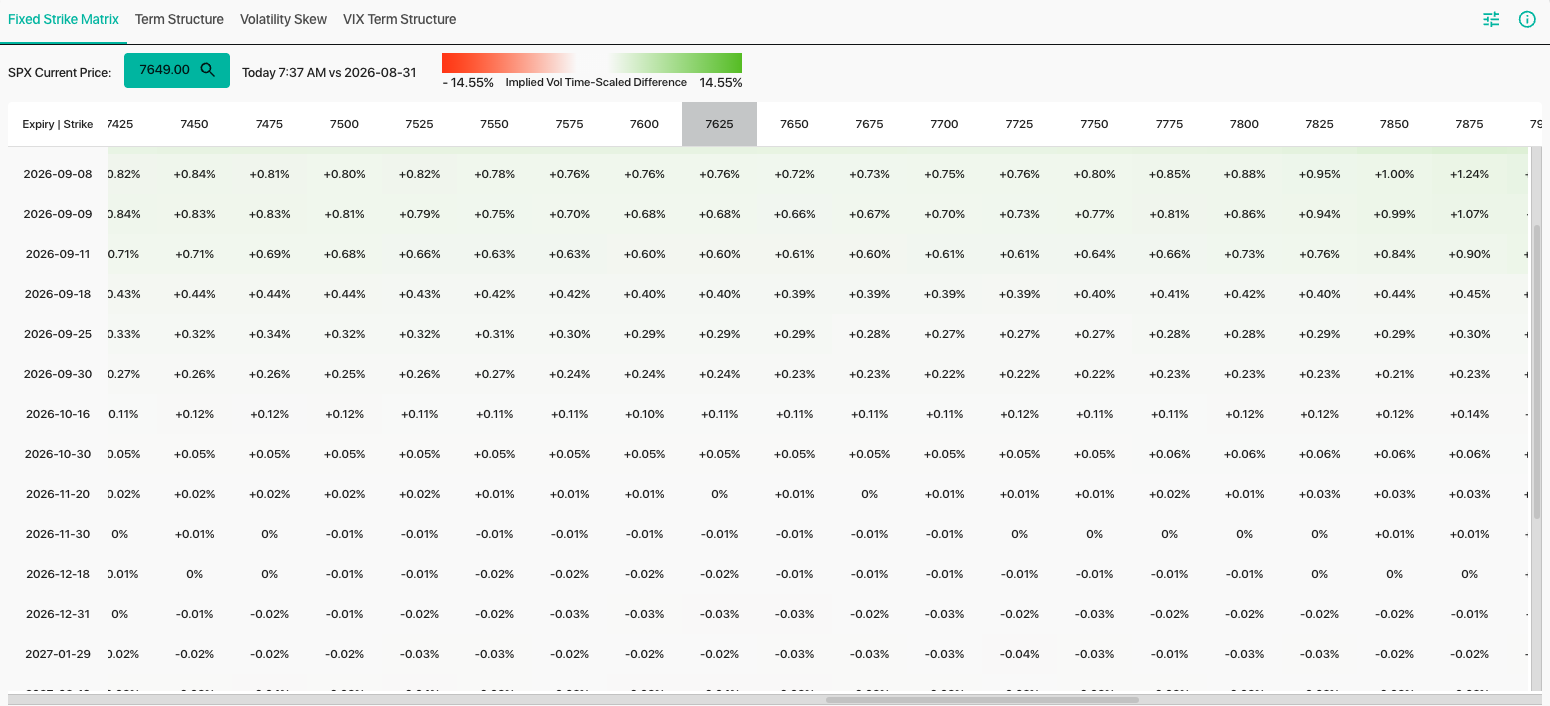This screenshot has height=706, width=1550.
Task: Click the SPX current price 7649.00 button
Action: point(177,70)
